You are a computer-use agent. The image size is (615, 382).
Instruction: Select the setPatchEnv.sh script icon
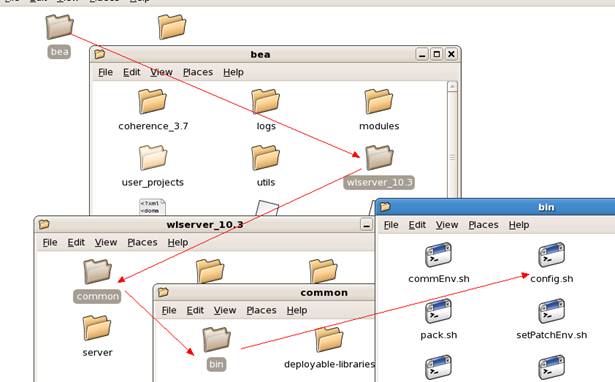pyautogui.click(x=551, y=311)
